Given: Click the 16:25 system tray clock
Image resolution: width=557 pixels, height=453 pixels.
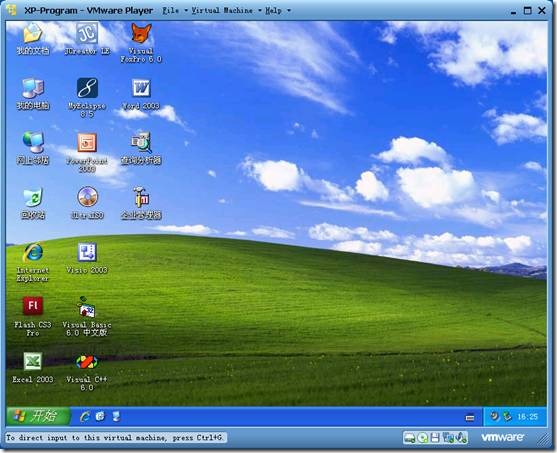Looking at the screenshot, I should coord(528,416).
